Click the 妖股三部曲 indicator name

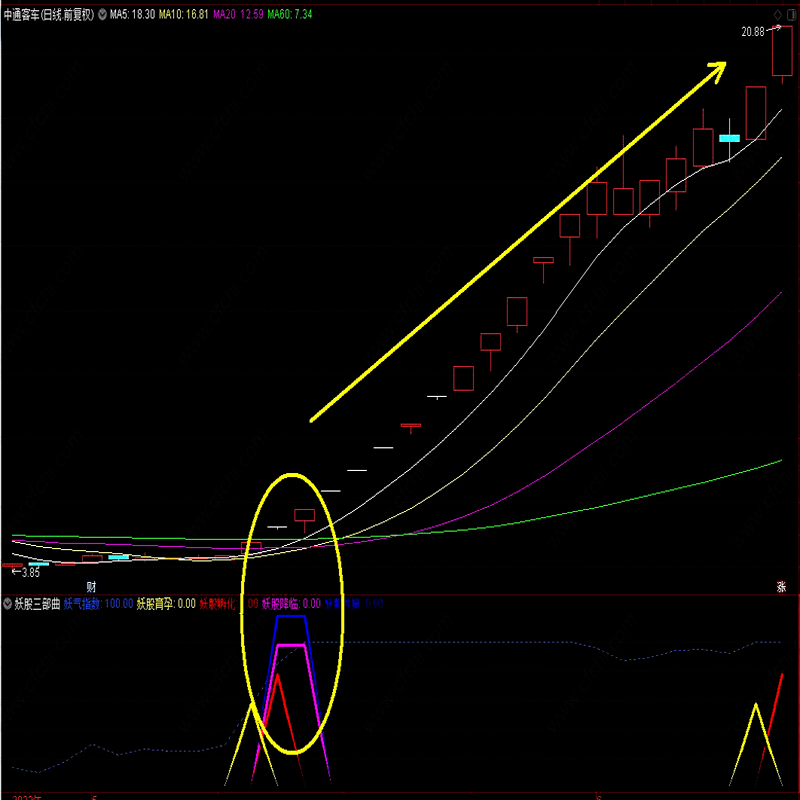coord(38,604)
